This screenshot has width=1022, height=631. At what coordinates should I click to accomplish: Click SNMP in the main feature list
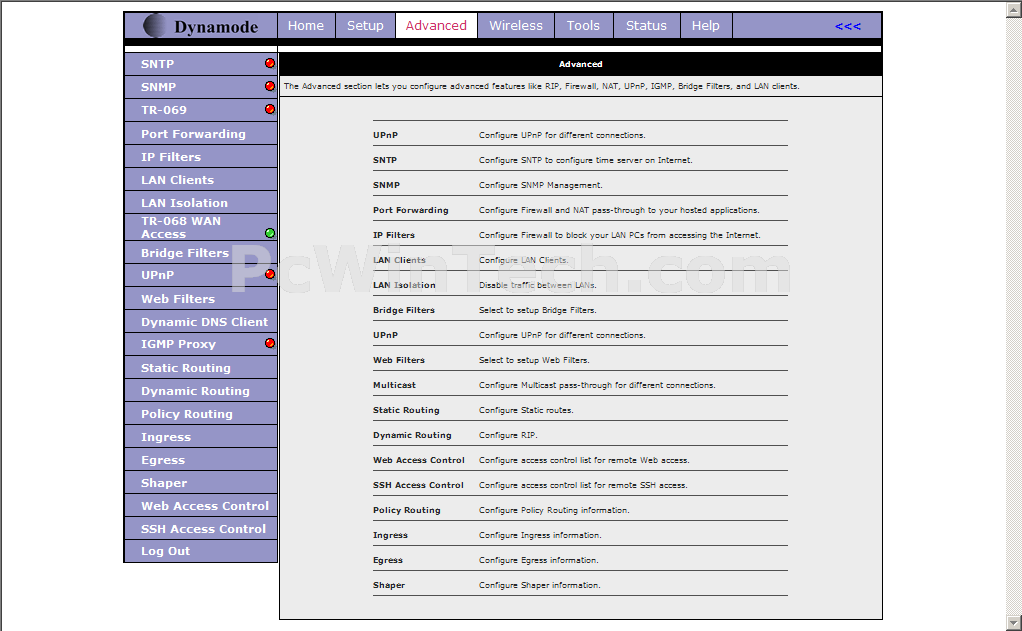tap(386, 185)
